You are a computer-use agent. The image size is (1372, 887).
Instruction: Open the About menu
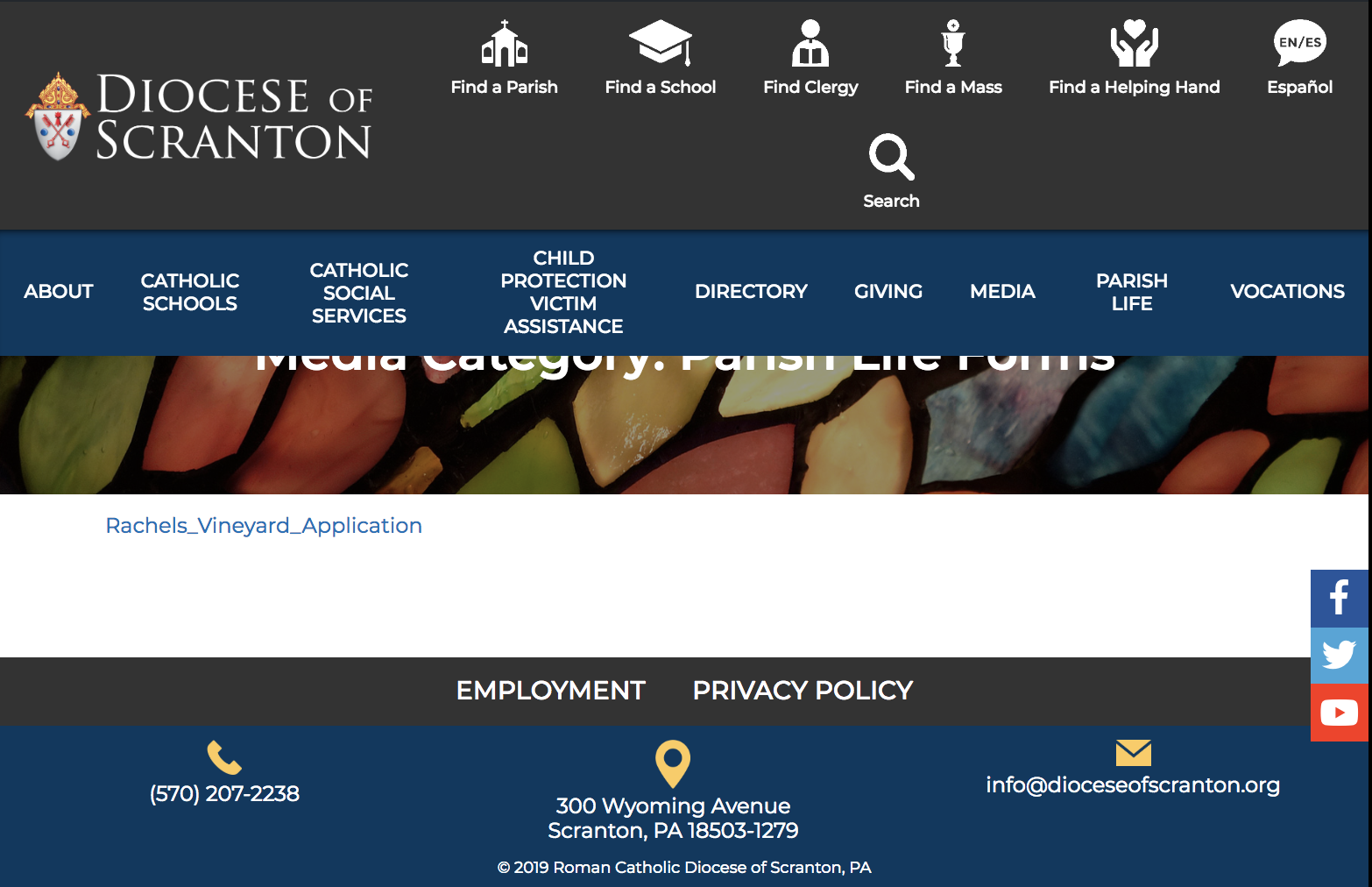[59, 292]
